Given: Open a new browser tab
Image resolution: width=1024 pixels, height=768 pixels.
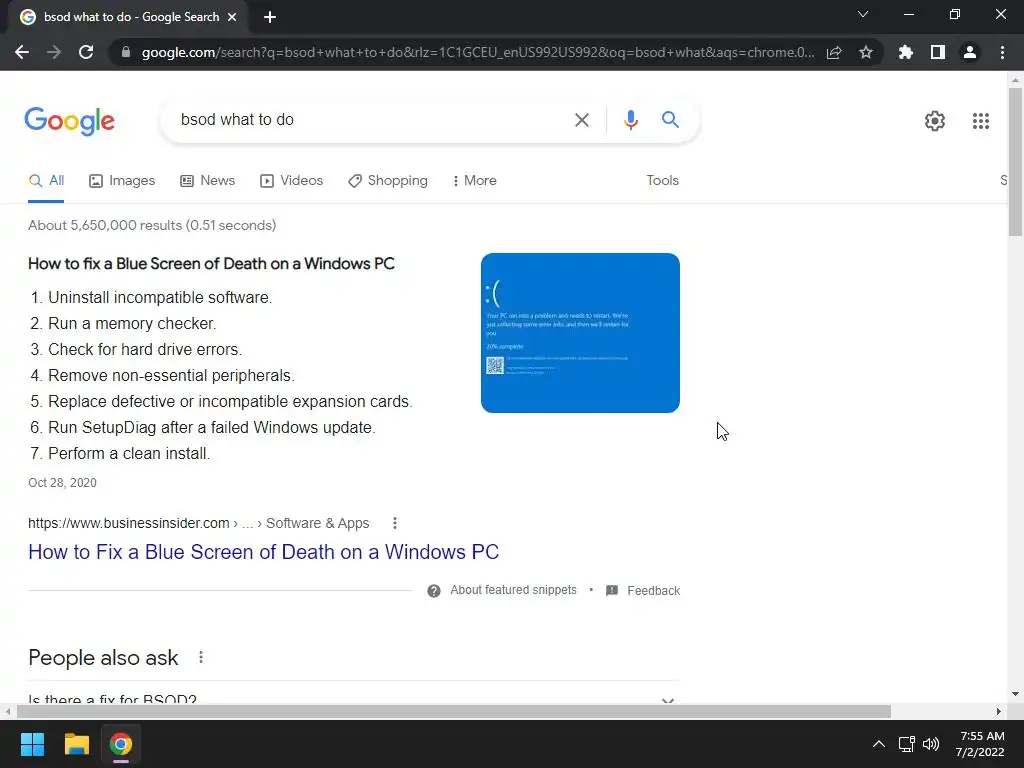Looking at the screenshot, I should pyautogui.click(x=270, y=17).
